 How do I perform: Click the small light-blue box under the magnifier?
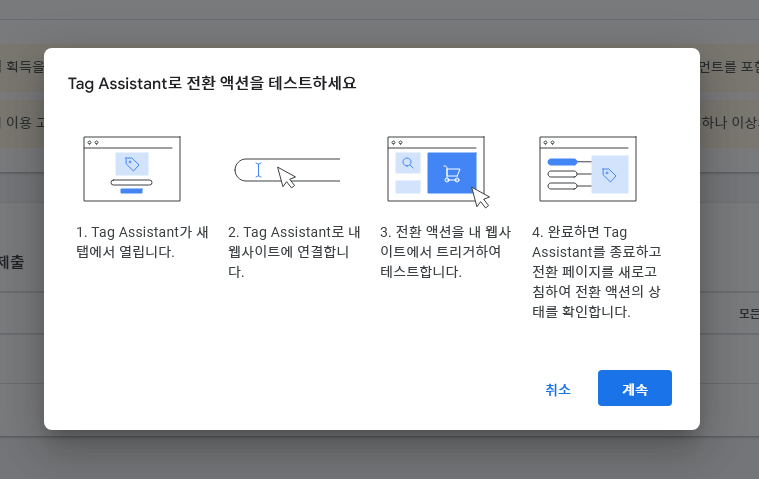click(x=408, y=187)
